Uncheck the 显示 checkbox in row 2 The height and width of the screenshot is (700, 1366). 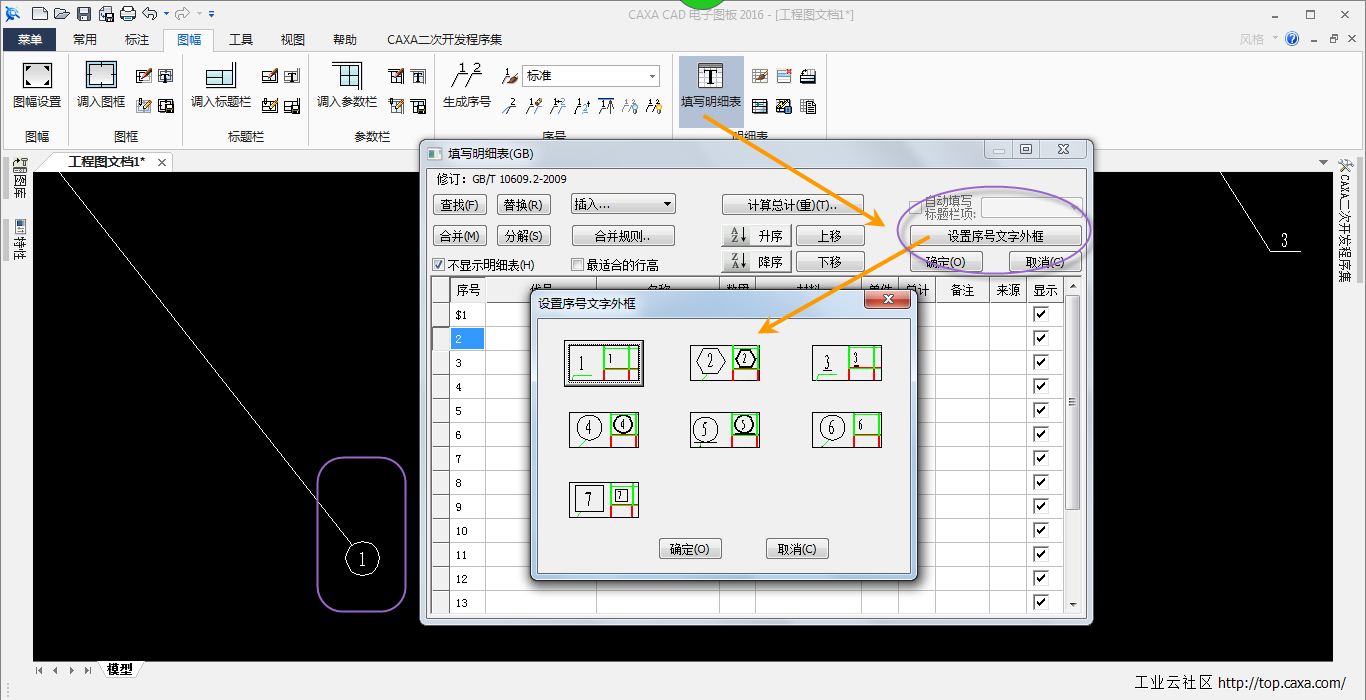coord(1040,338)
